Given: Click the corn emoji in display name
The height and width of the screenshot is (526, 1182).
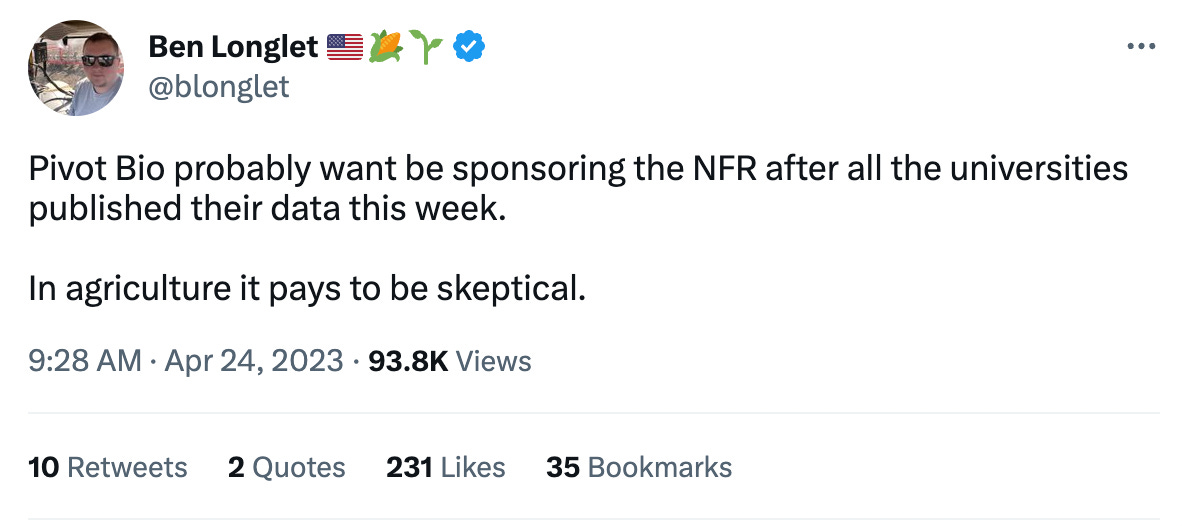Looking at the screenshot, I should 386,46.
